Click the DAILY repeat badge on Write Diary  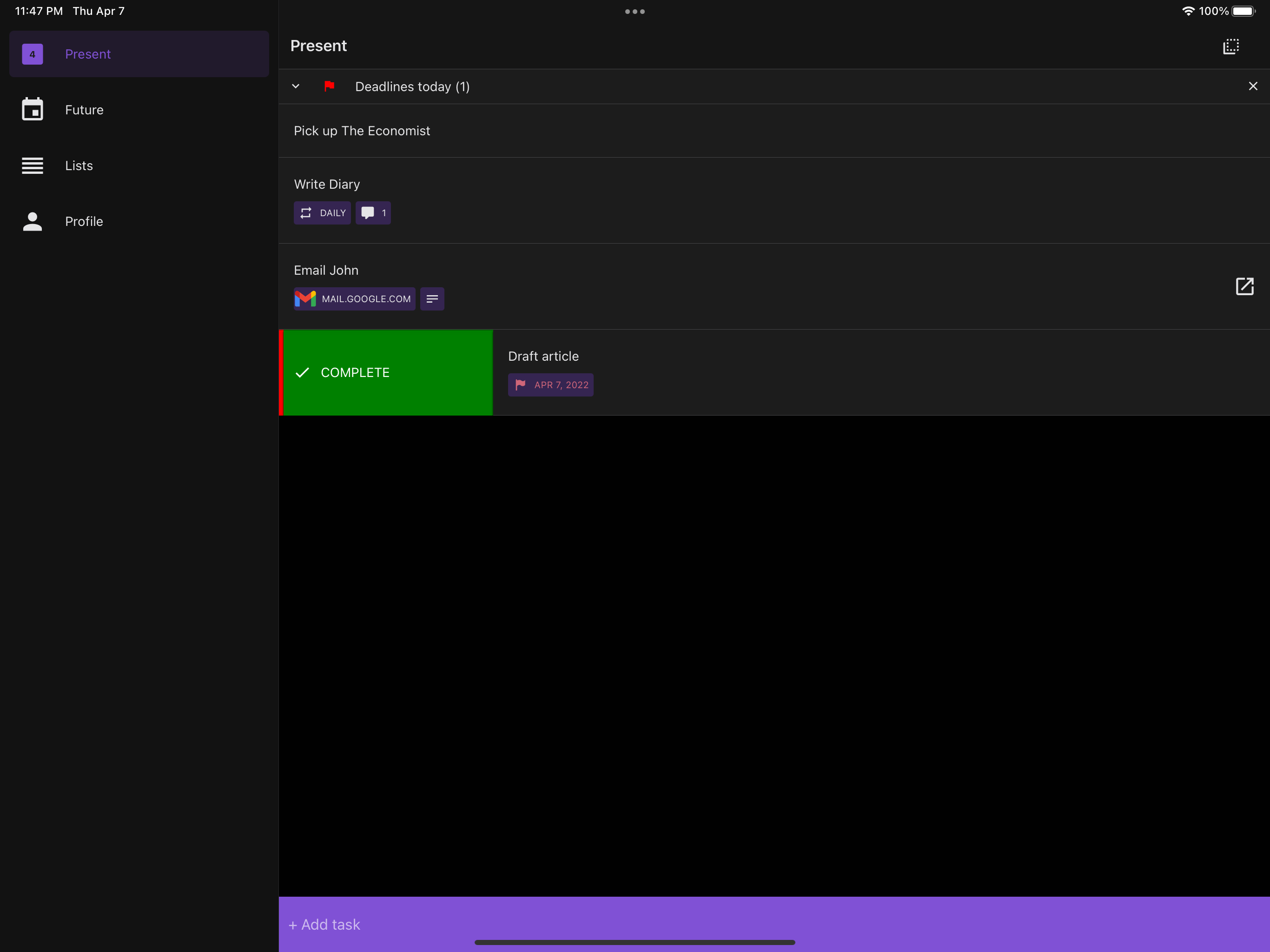(322, 212)
